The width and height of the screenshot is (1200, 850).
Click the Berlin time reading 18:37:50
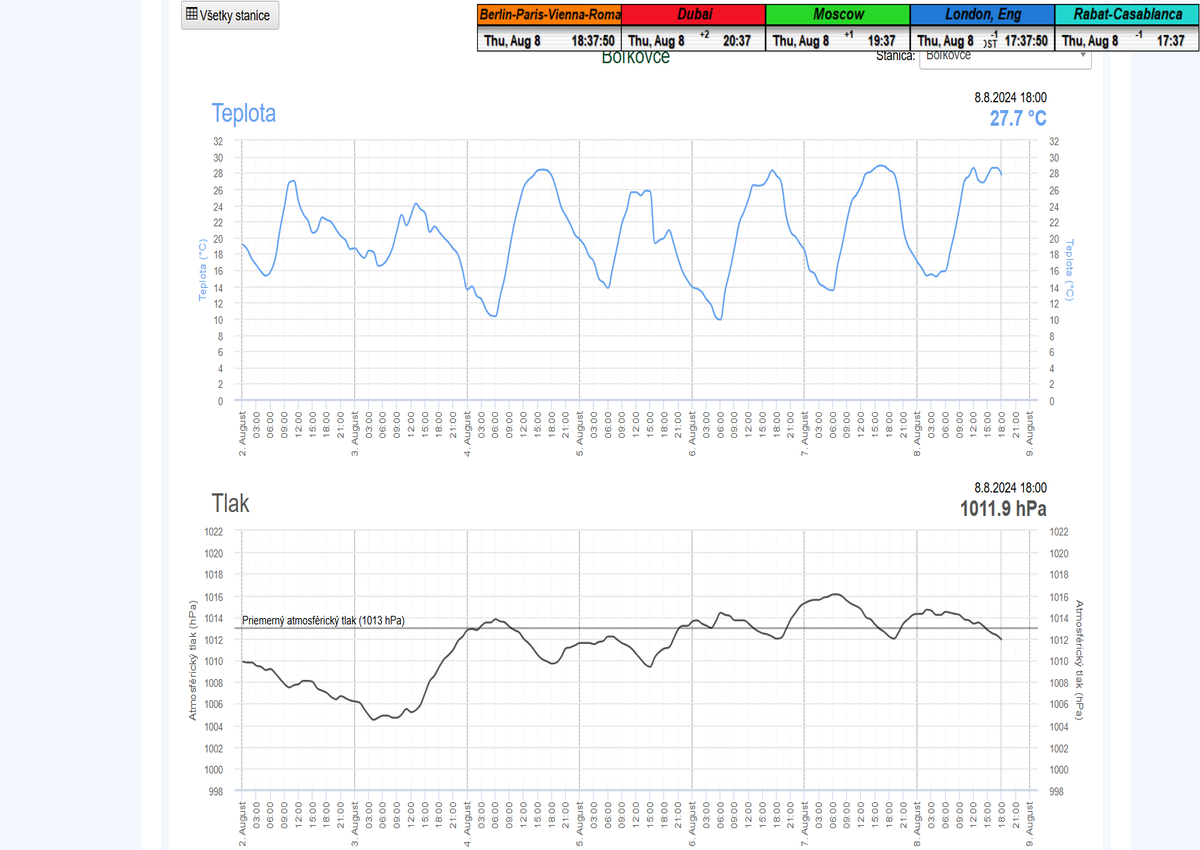tap(592, 41)
